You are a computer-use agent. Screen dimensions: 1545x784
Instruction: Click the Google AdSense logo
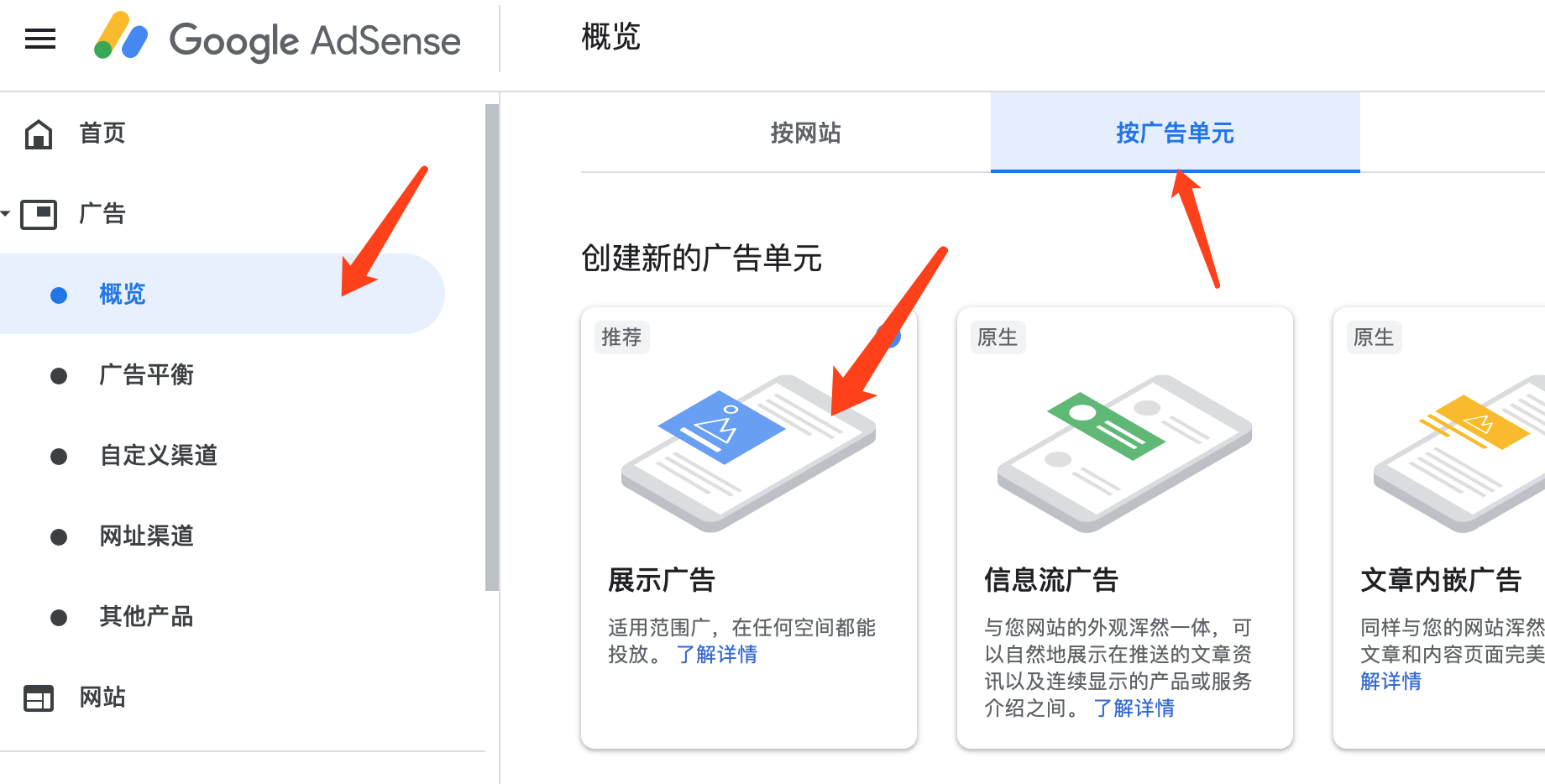[x=277, y=39]
